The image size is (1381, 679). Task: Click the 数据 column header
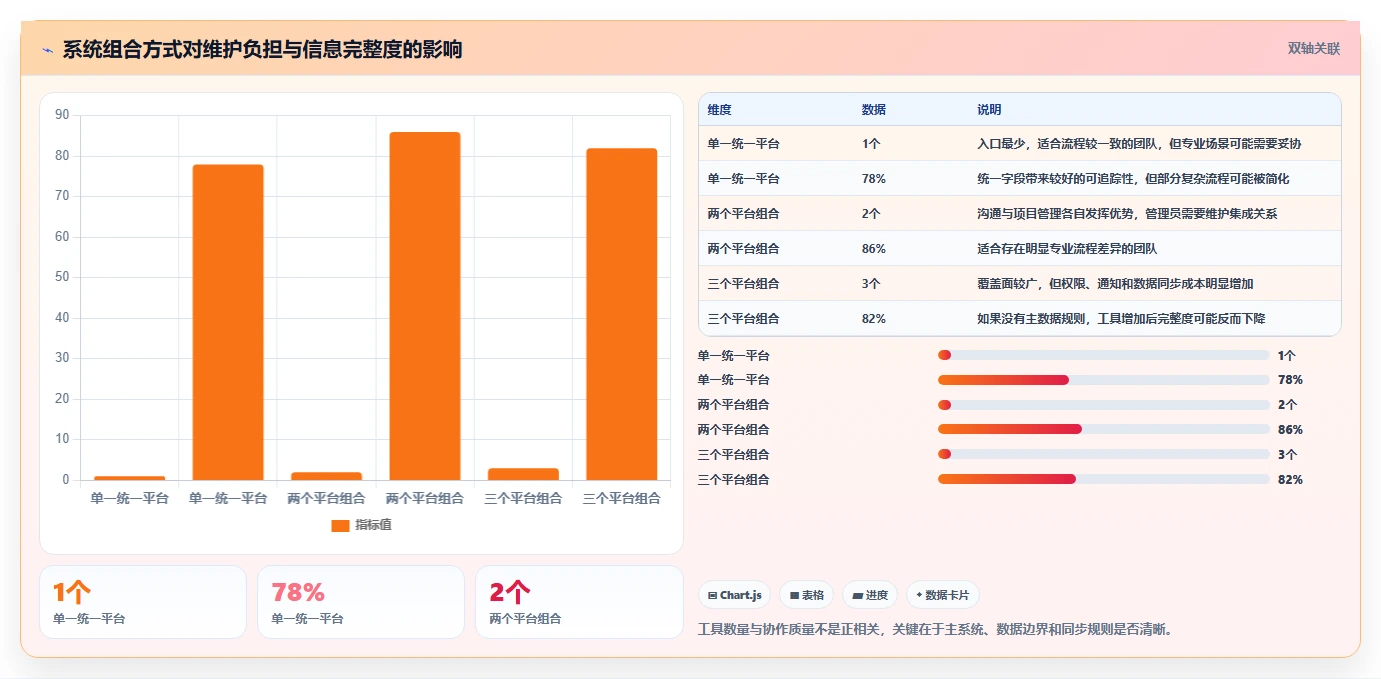coord(873,110)
